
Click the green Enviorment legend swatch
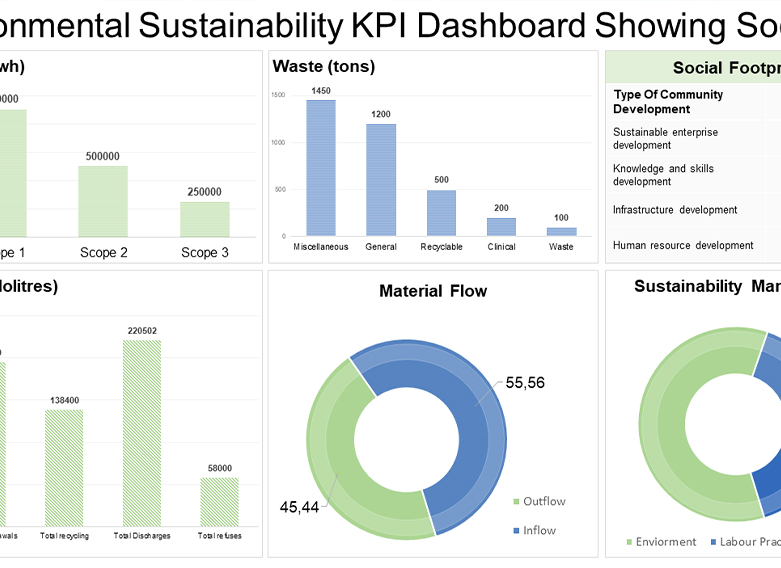(630, 542)
